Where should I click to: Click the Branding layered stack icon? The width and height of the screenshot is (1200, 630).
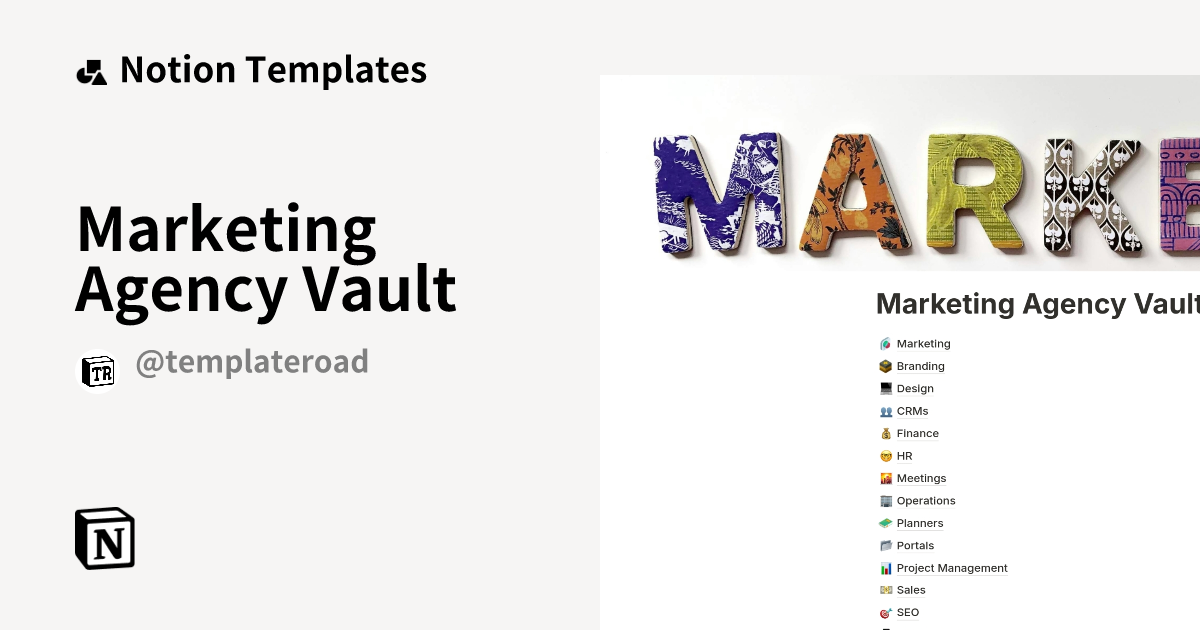pos(885,366)
